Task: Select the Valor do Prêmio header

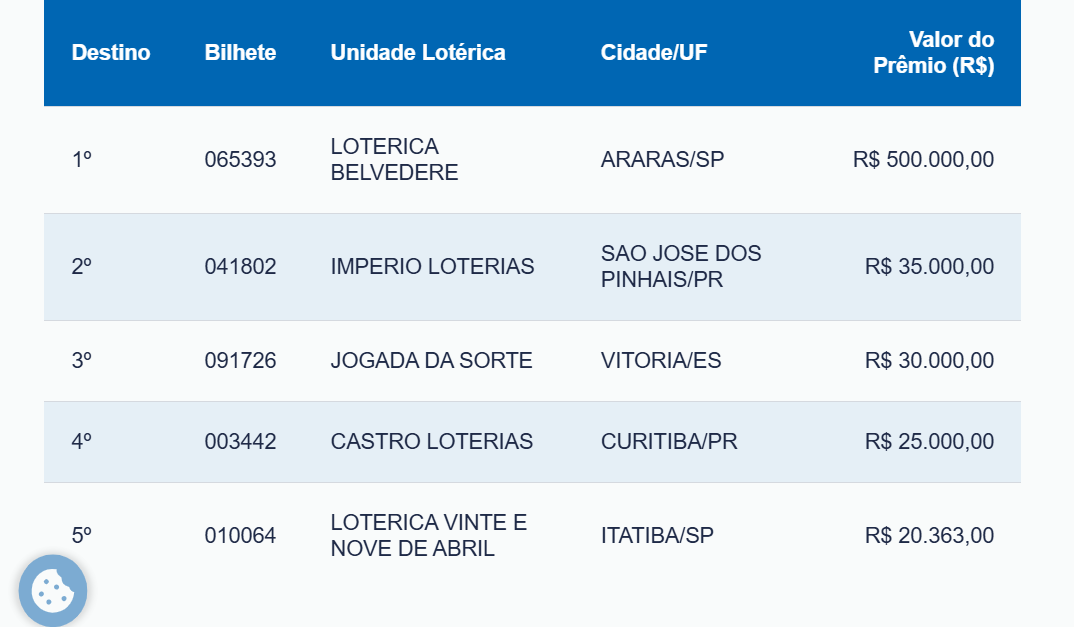Action: click(934, 52)
